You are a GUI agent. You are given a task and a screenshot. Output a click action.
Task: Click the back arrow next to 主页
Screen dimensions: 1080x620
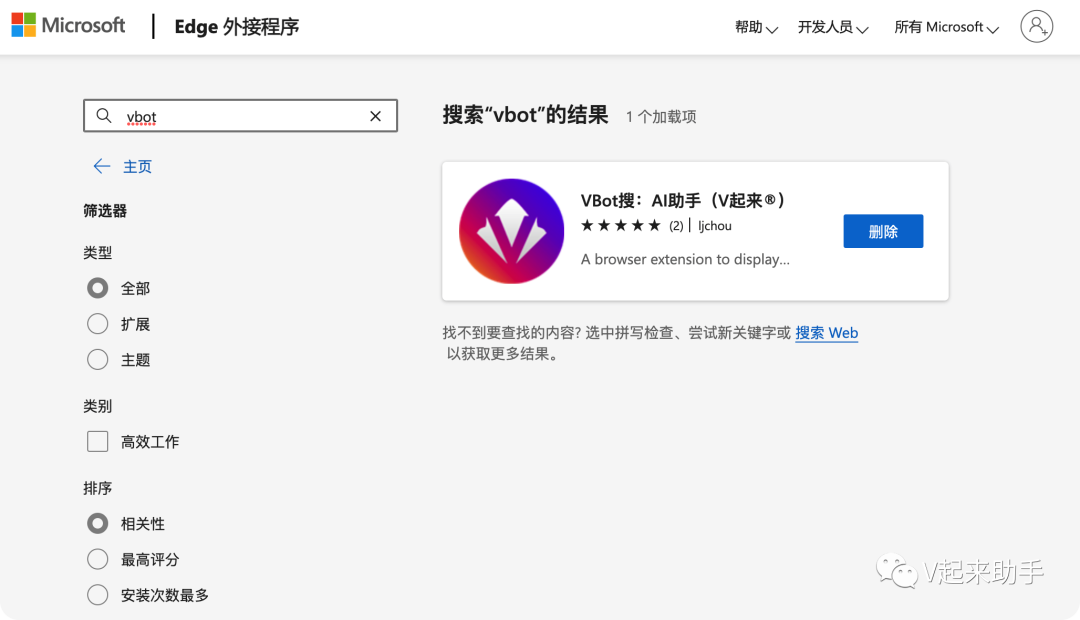click(x=100, y=166)
